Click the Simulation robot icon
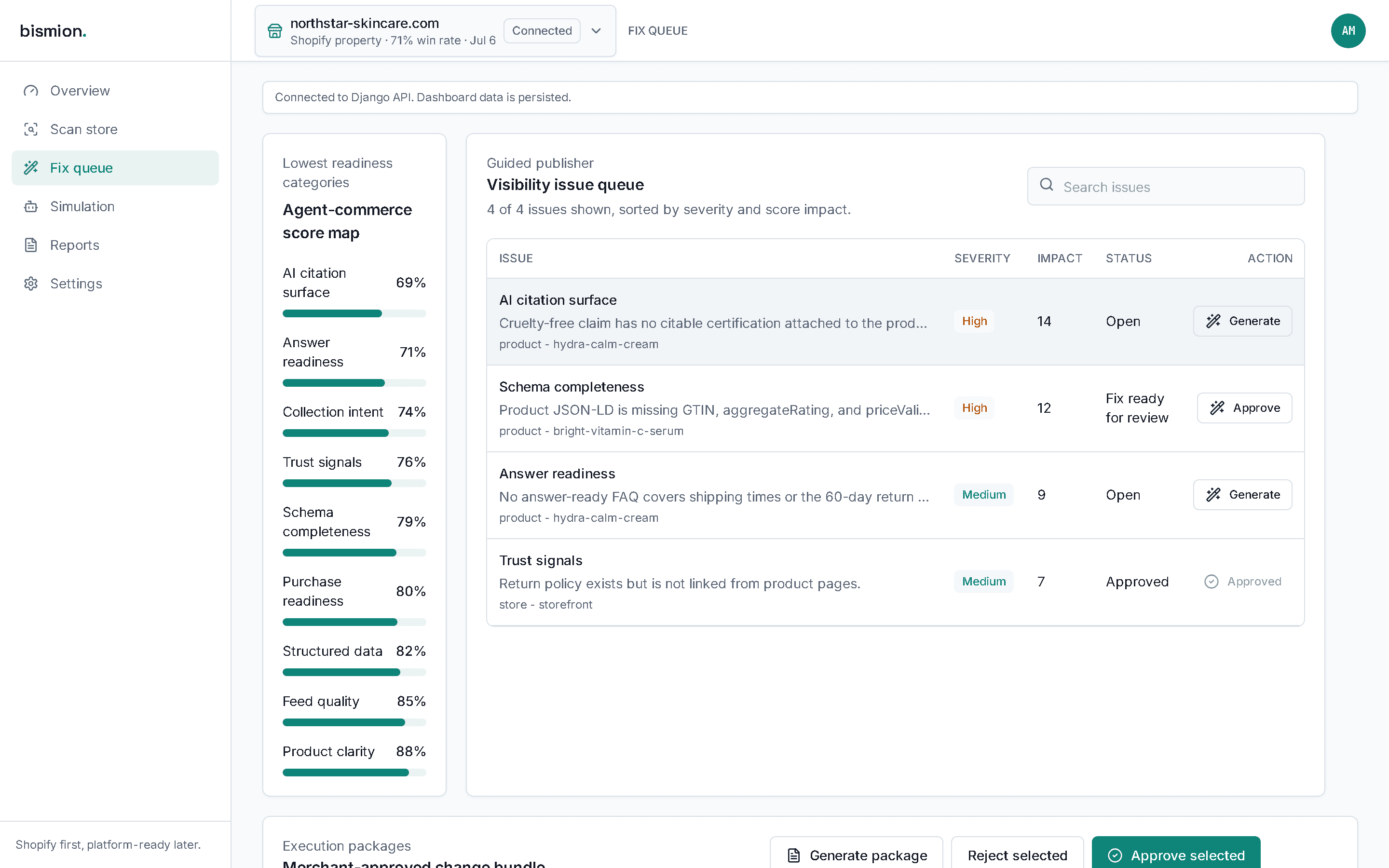This screenshot has height=868, width=1389. (31, 206)
